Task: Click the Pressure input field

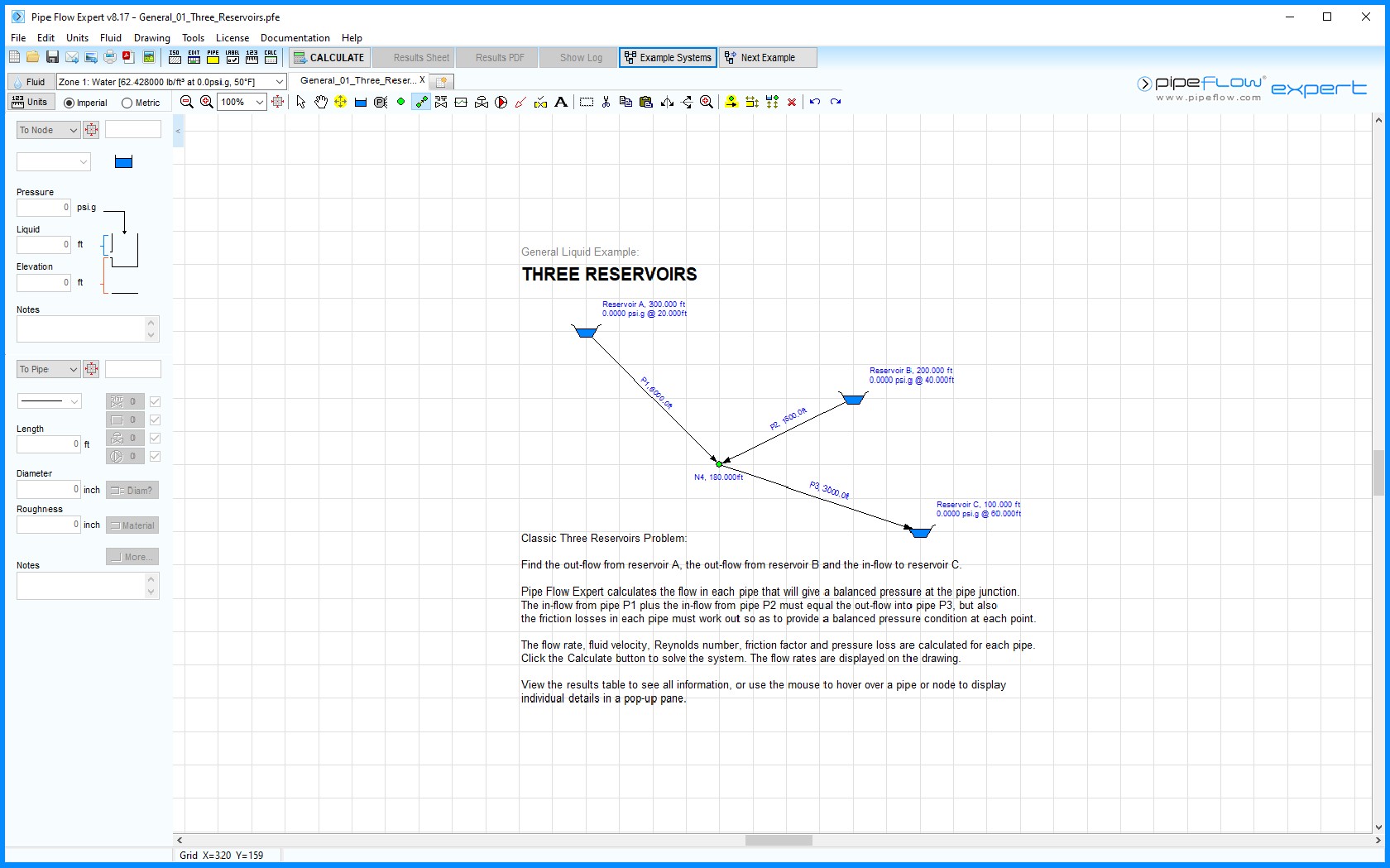Action: [44, 208]
